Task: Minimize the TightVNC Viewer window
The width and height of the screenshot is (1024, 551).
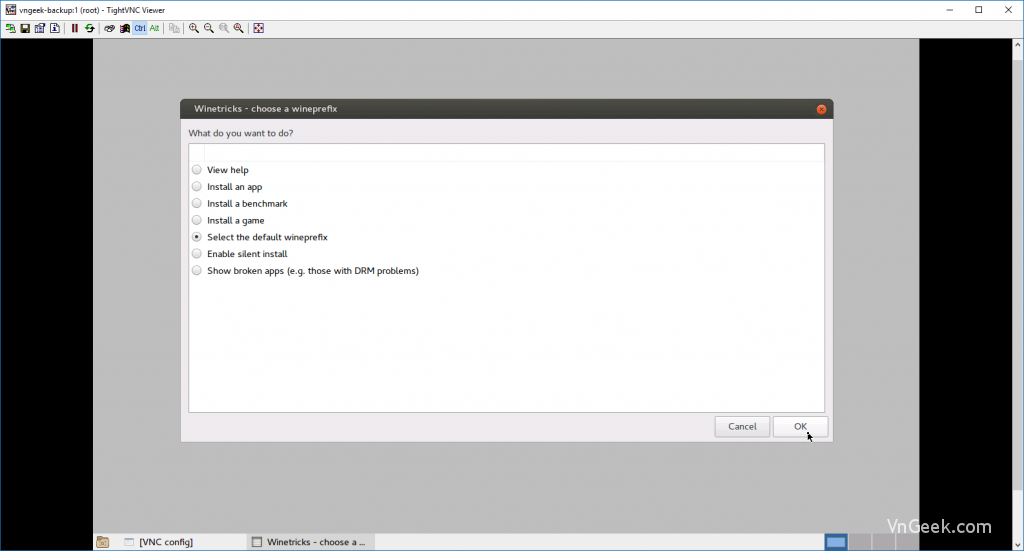Action: click(x=949, y=10)
